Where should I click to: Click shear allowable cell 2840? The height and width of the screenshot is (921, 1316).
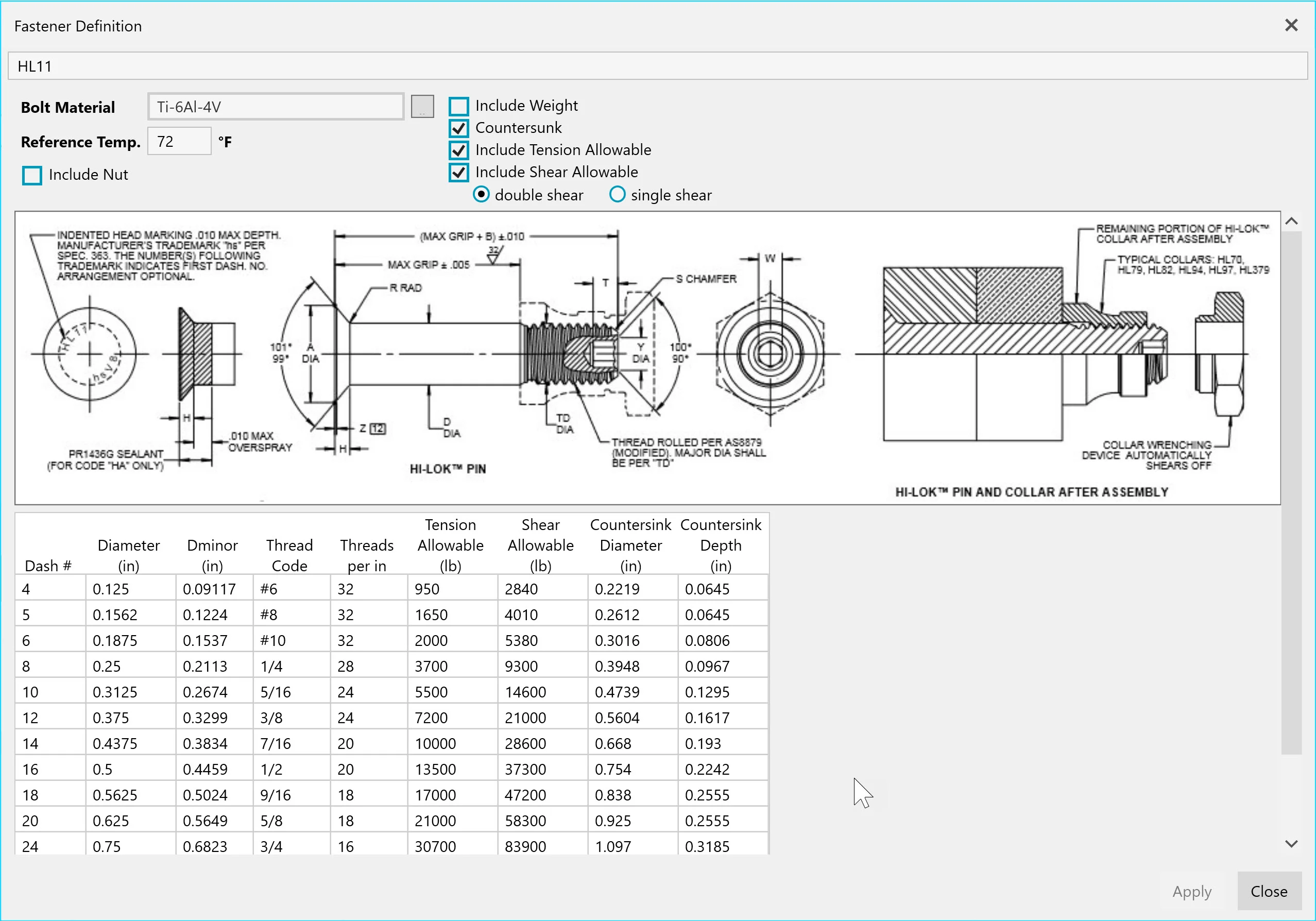tap(543, 588)
